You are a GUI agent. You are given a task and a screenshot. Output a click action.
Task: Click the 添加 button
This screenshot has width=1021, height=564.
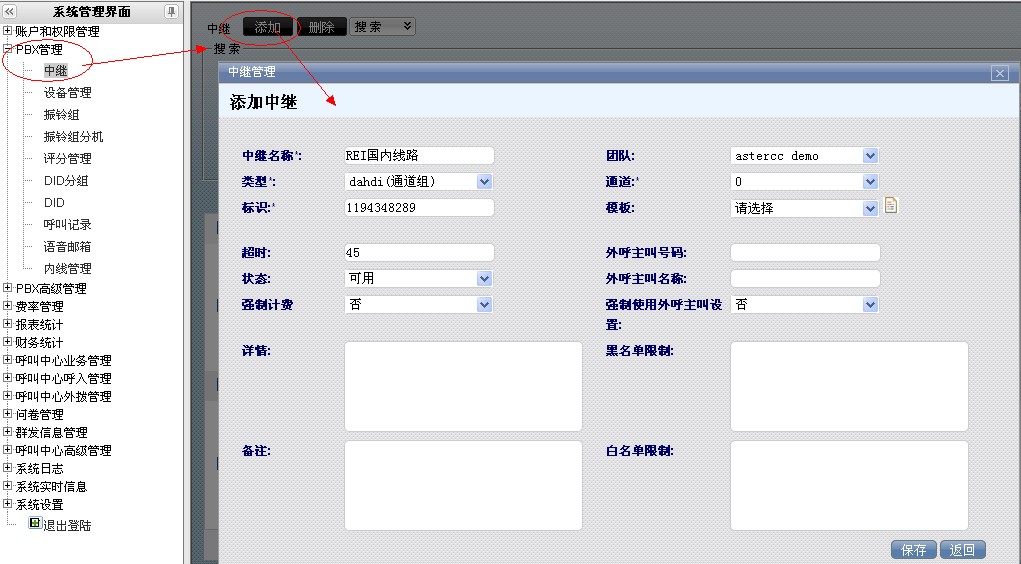coord(267,27)
